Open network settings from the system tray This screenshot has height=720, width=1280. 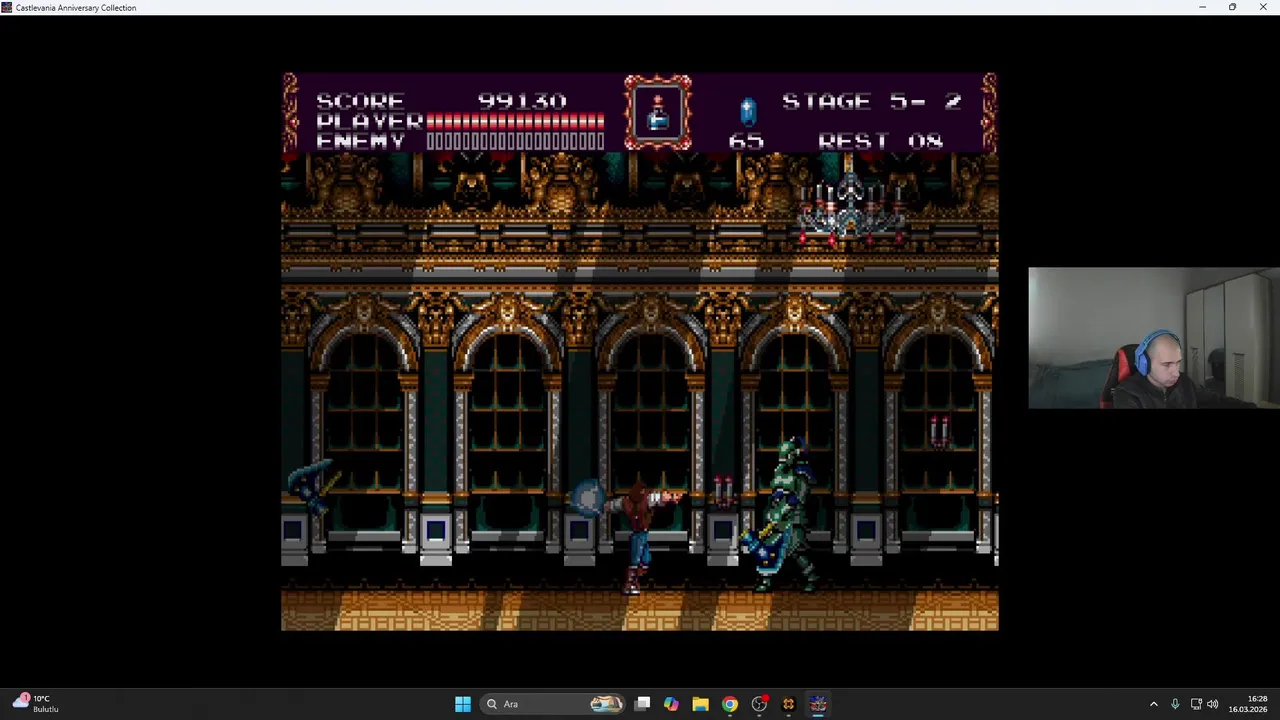pyautogui.click(x=1196, y=704)
